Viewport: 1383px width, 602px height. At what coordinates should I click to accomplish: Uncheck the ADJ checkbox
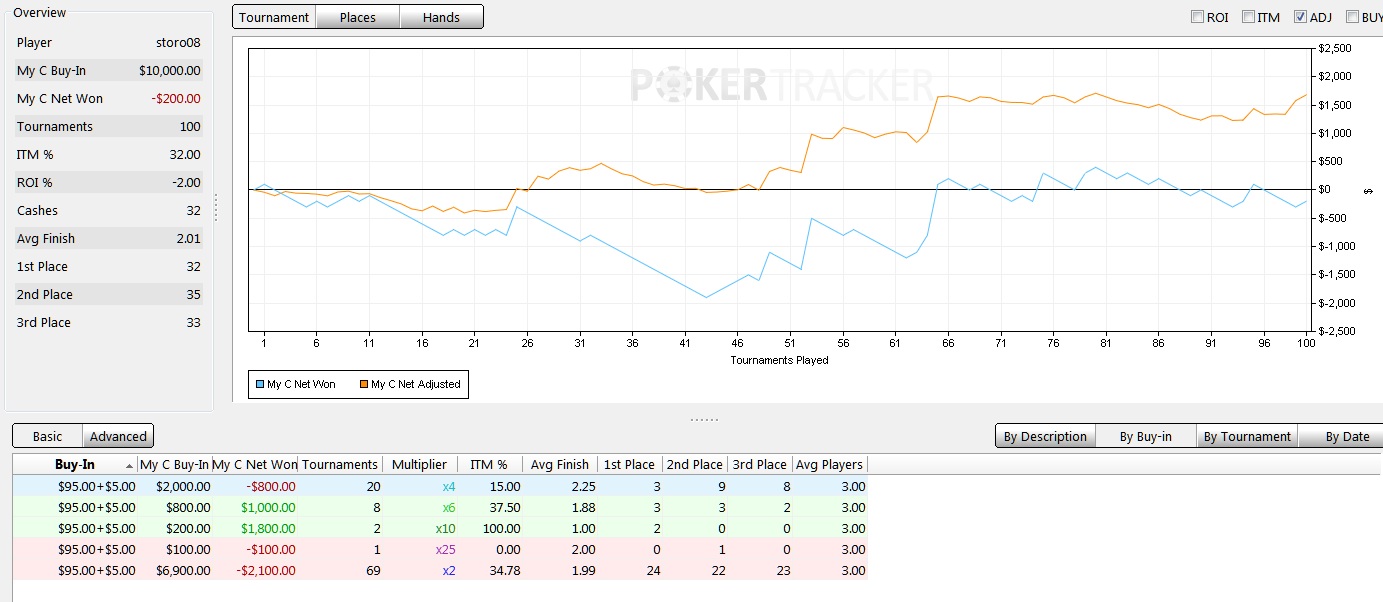[x=1300, y=17]
